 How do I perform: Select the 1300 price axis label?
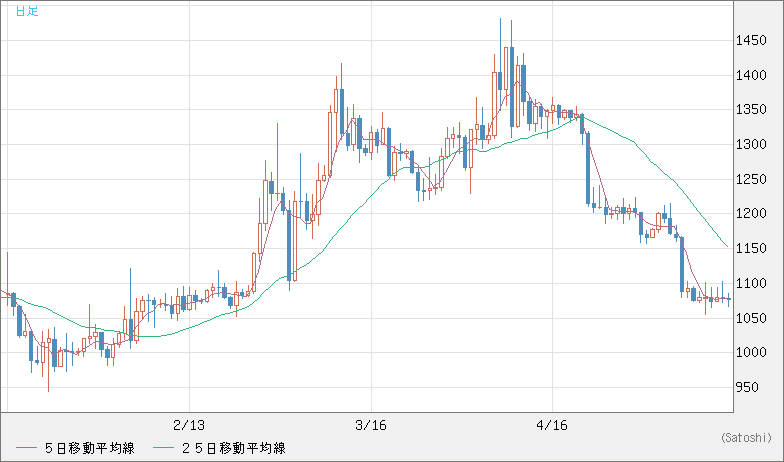[751, 144]
